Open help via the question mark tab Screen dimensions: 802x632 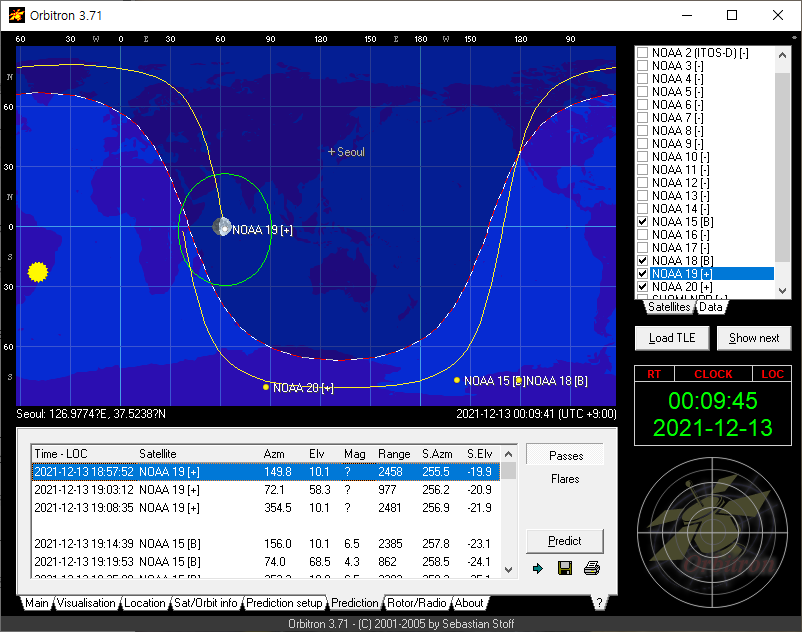pyautogui.click(x=599, y=603)
